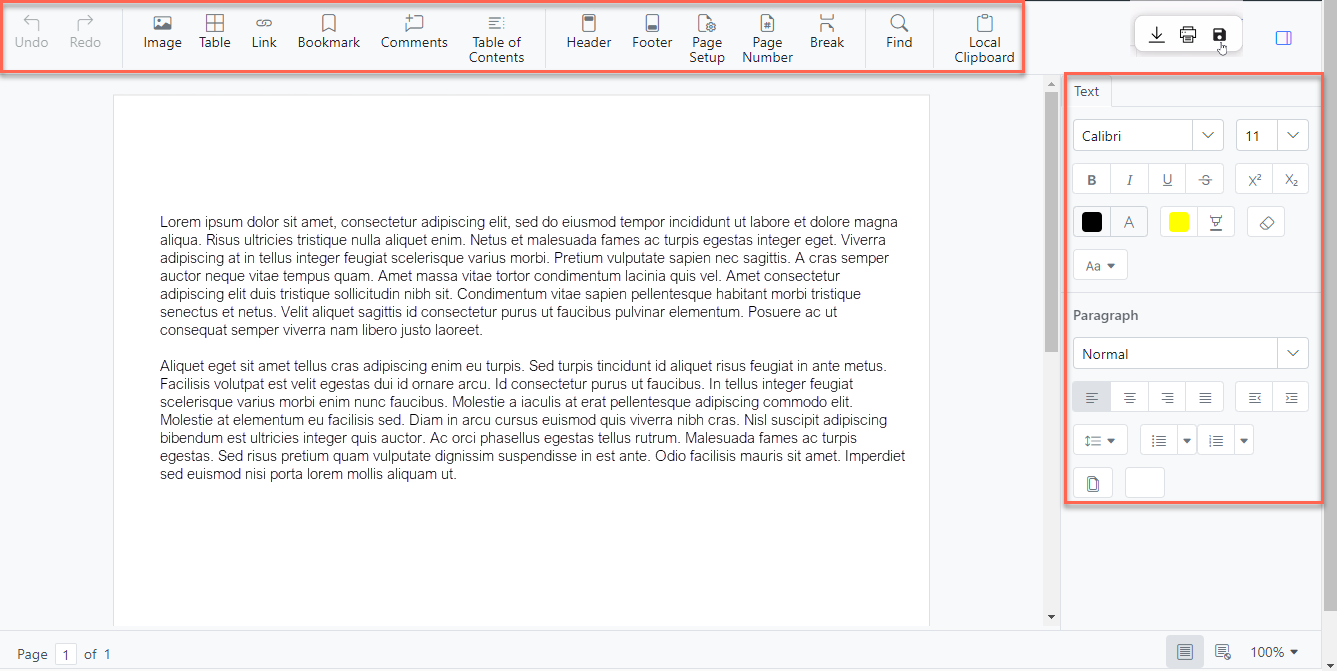Open the Comments panel
The height and width of the screenshot is (671, 1337).
413,33
